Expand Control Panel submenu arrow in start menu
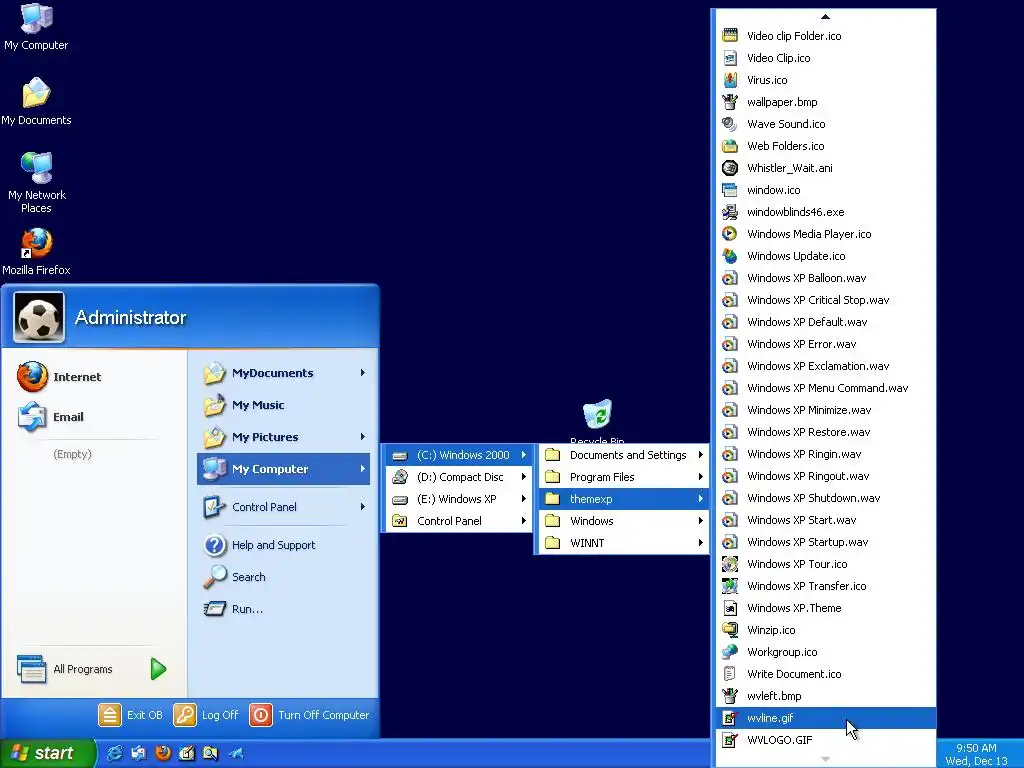This screenshot has width=1024, height=768. 362,507
